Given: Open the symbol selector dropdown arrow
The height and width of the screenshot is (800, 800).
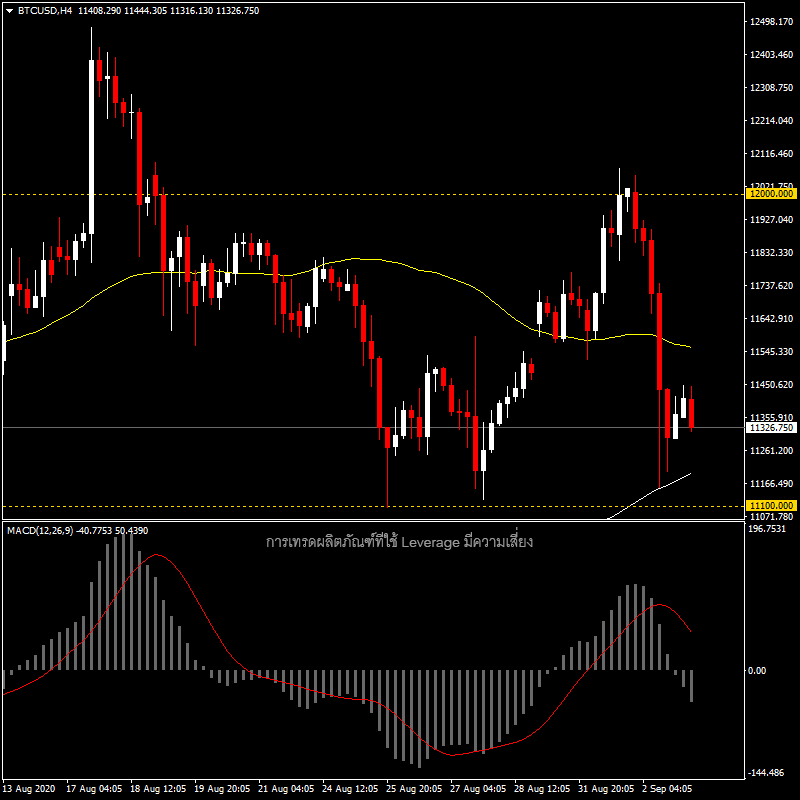Looking at the screenshot, I should [11, 10].
